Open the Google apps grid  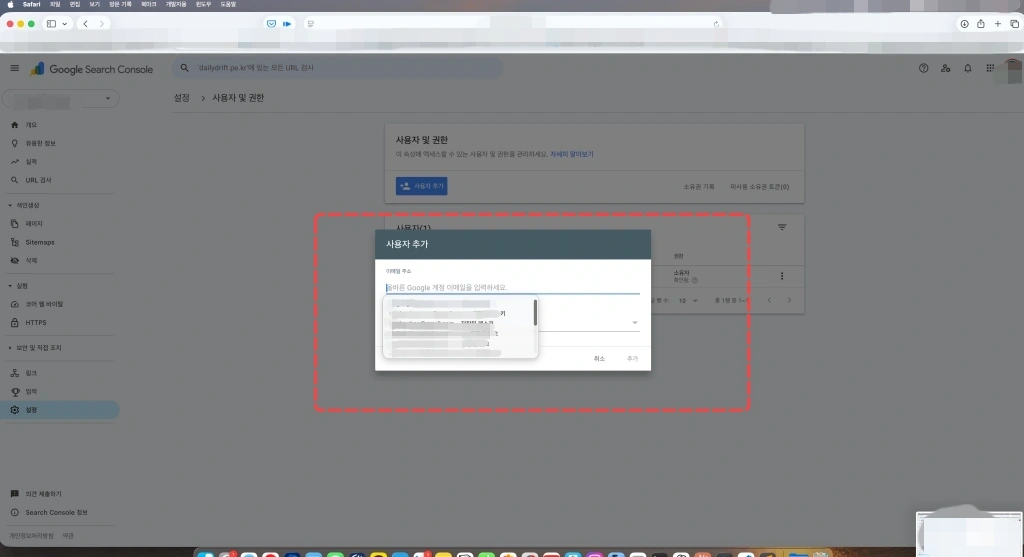pos(990,68)
